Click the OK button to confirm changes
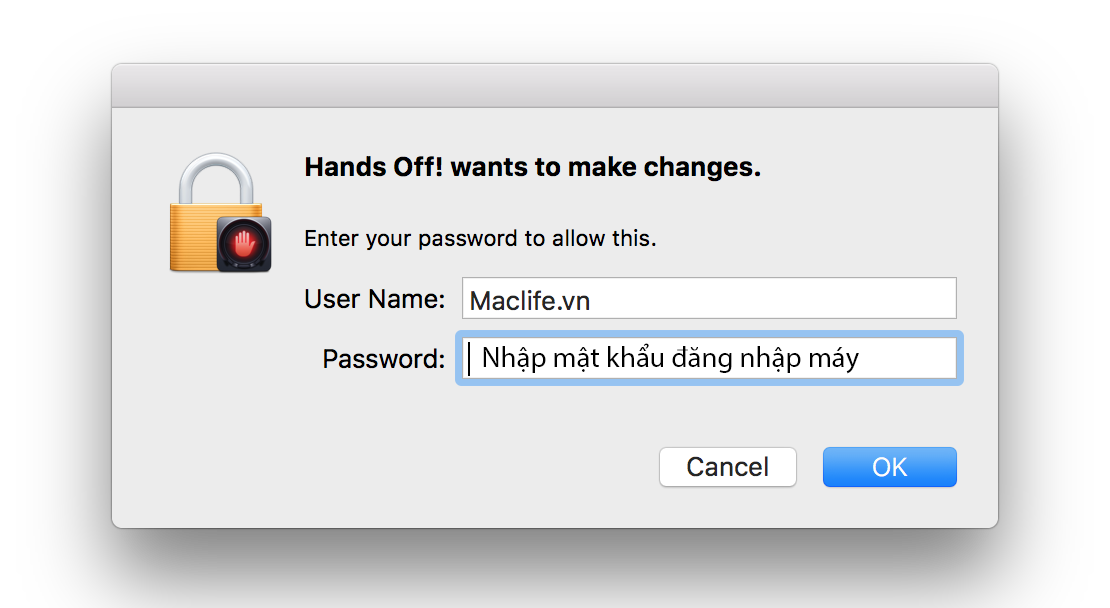 (889, 466)
